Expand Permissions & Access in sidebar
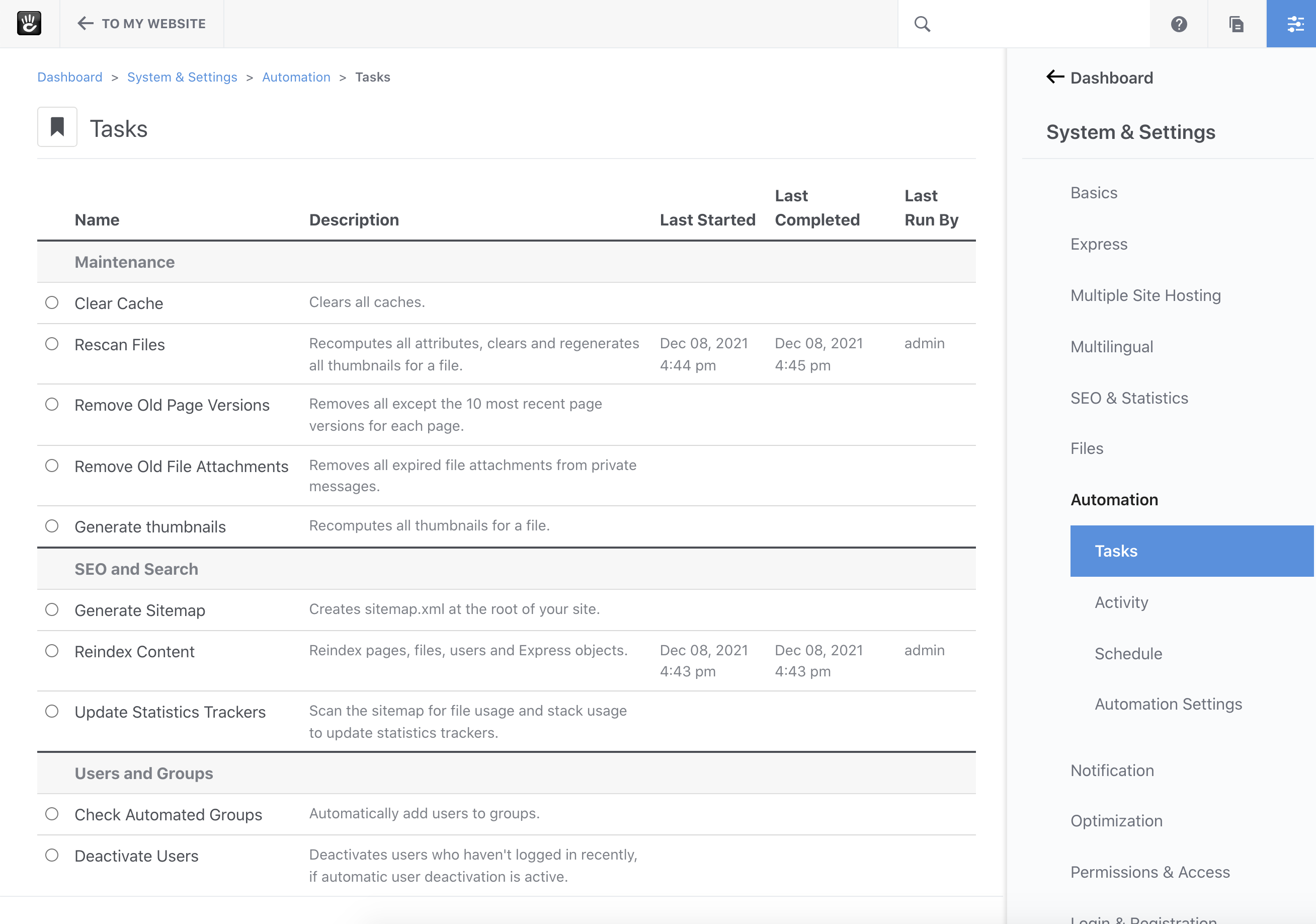 [1150, 872]
